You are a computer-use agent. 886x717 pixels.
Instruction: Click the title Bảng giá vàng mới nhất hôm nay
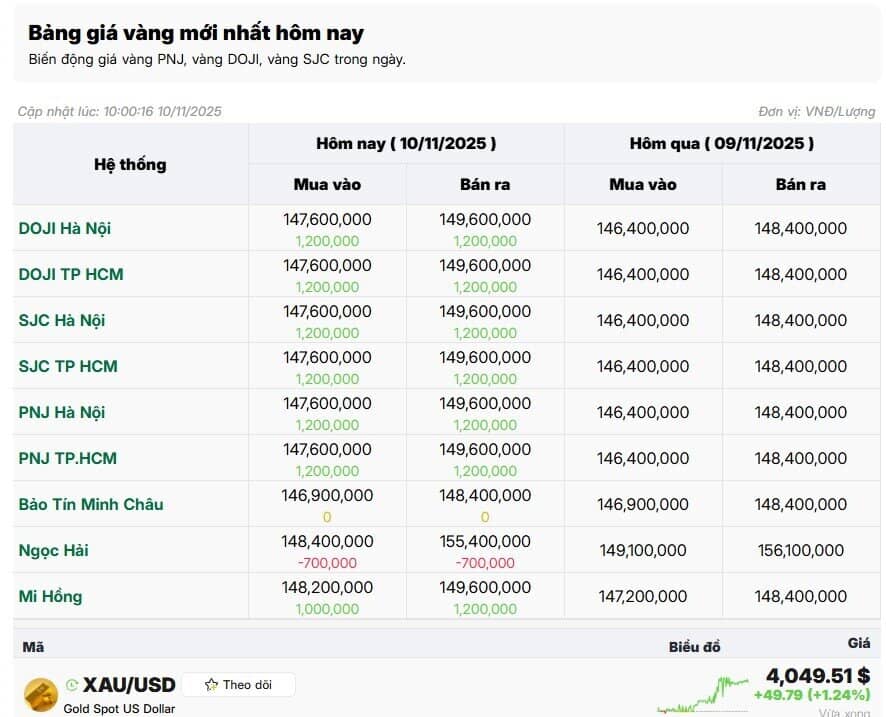coord(196,33)
